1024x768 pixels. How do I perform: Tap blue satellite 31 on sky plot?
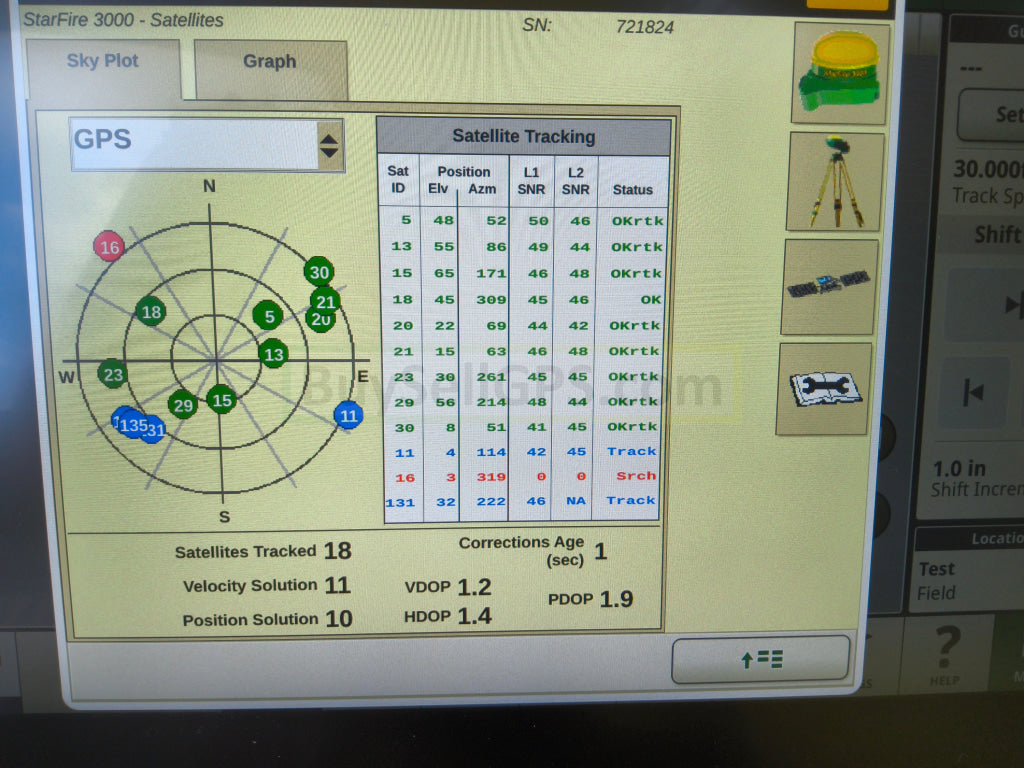155,430
